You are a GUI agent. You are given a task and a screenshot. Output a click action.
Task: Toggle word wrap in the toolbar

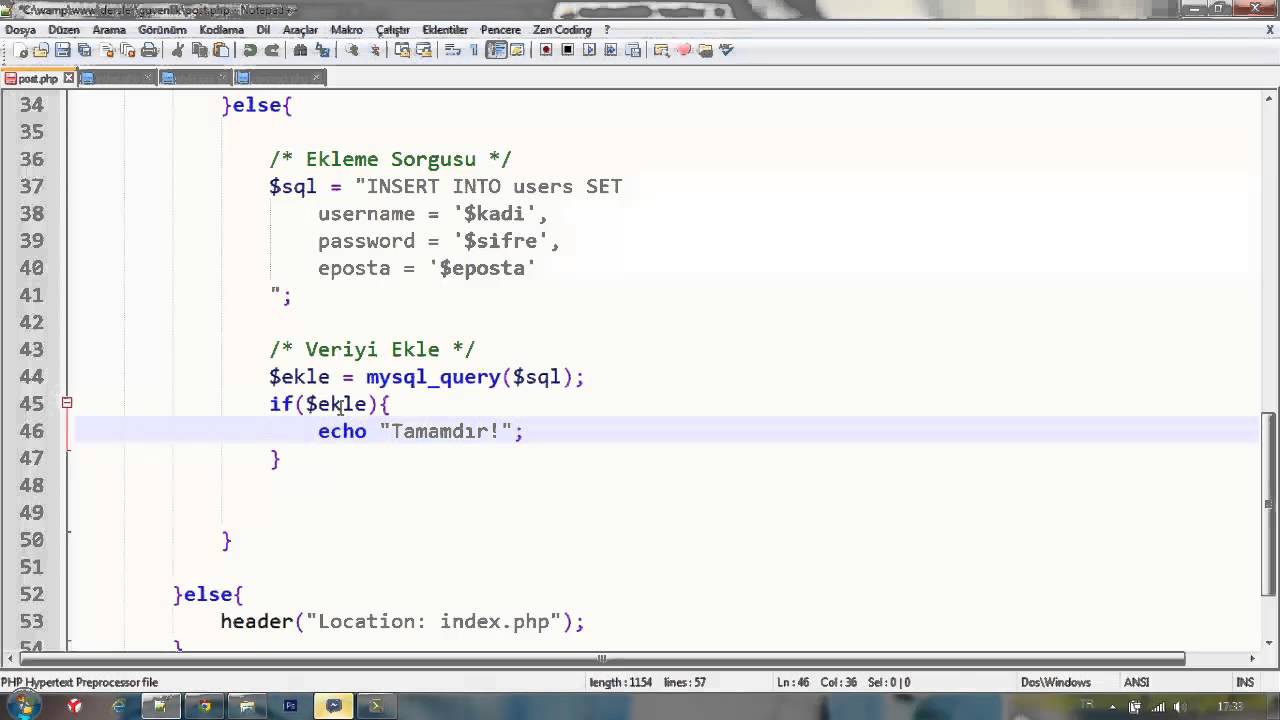tap(452, 50)
